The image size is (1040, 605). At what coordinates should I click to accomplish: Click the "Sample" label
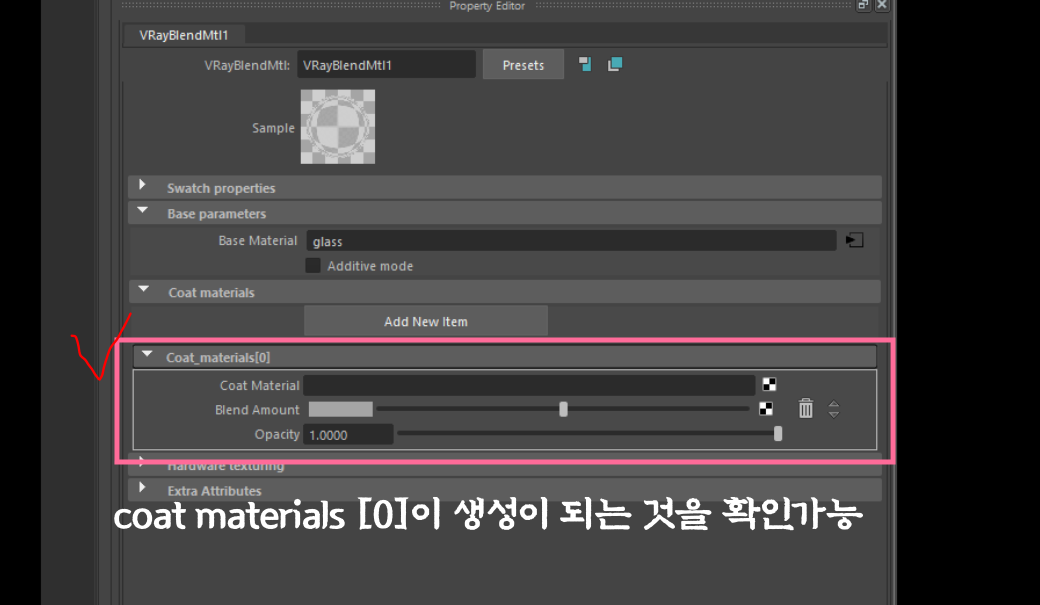(273, 128)
